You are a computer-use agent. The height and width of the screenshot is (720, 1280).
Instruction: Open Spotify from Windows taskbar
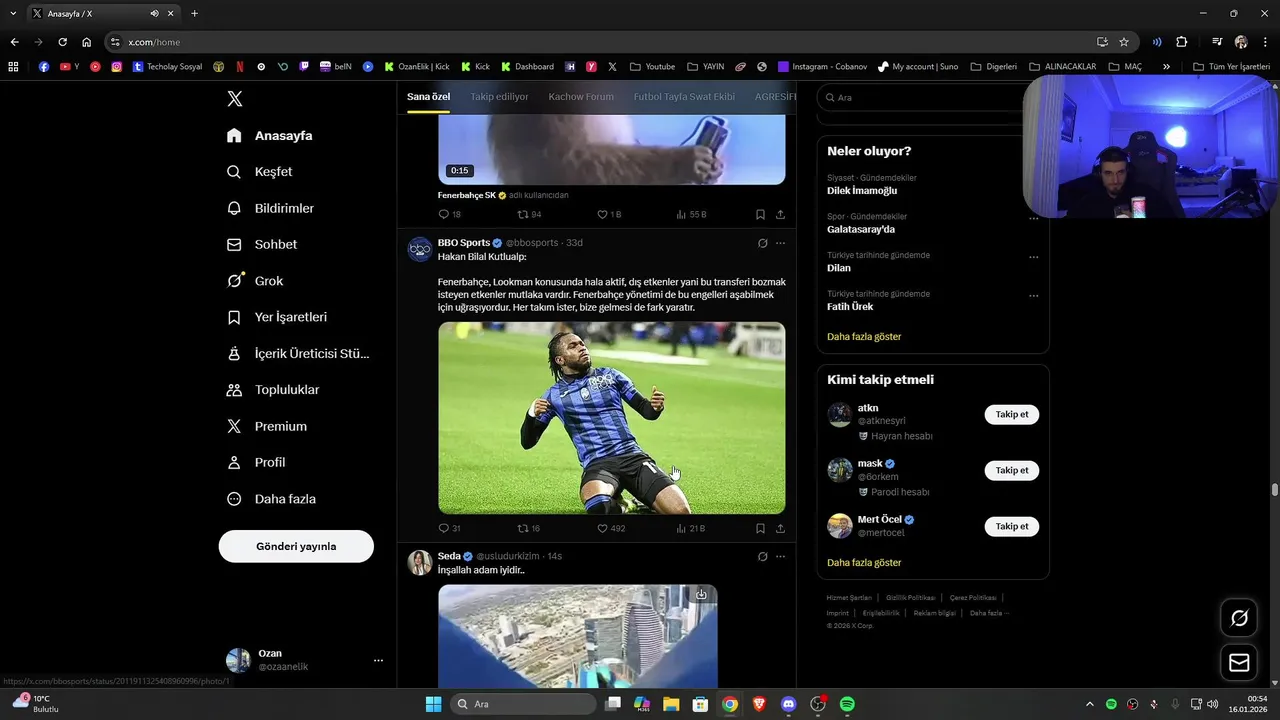point(847,704)
